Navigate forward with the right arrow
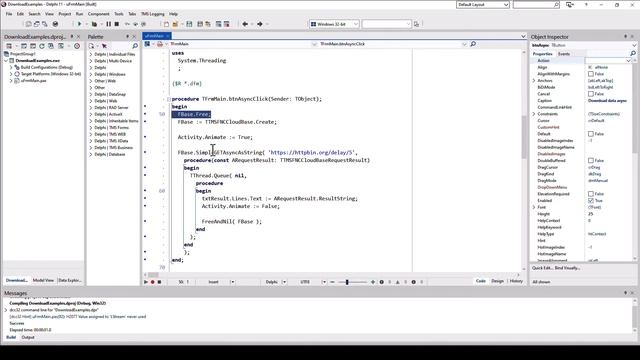Viewport: 640px width, 360px height. (x=260, y=24)
